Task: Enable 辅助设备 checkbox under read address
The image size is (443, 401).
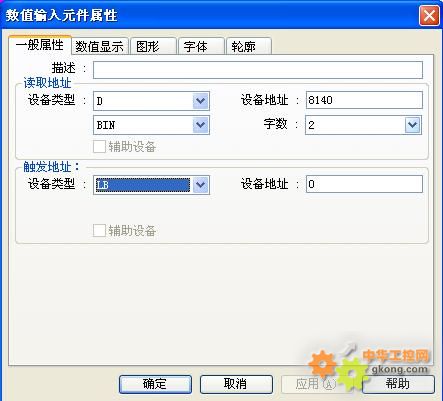Action: click(99, 147)
